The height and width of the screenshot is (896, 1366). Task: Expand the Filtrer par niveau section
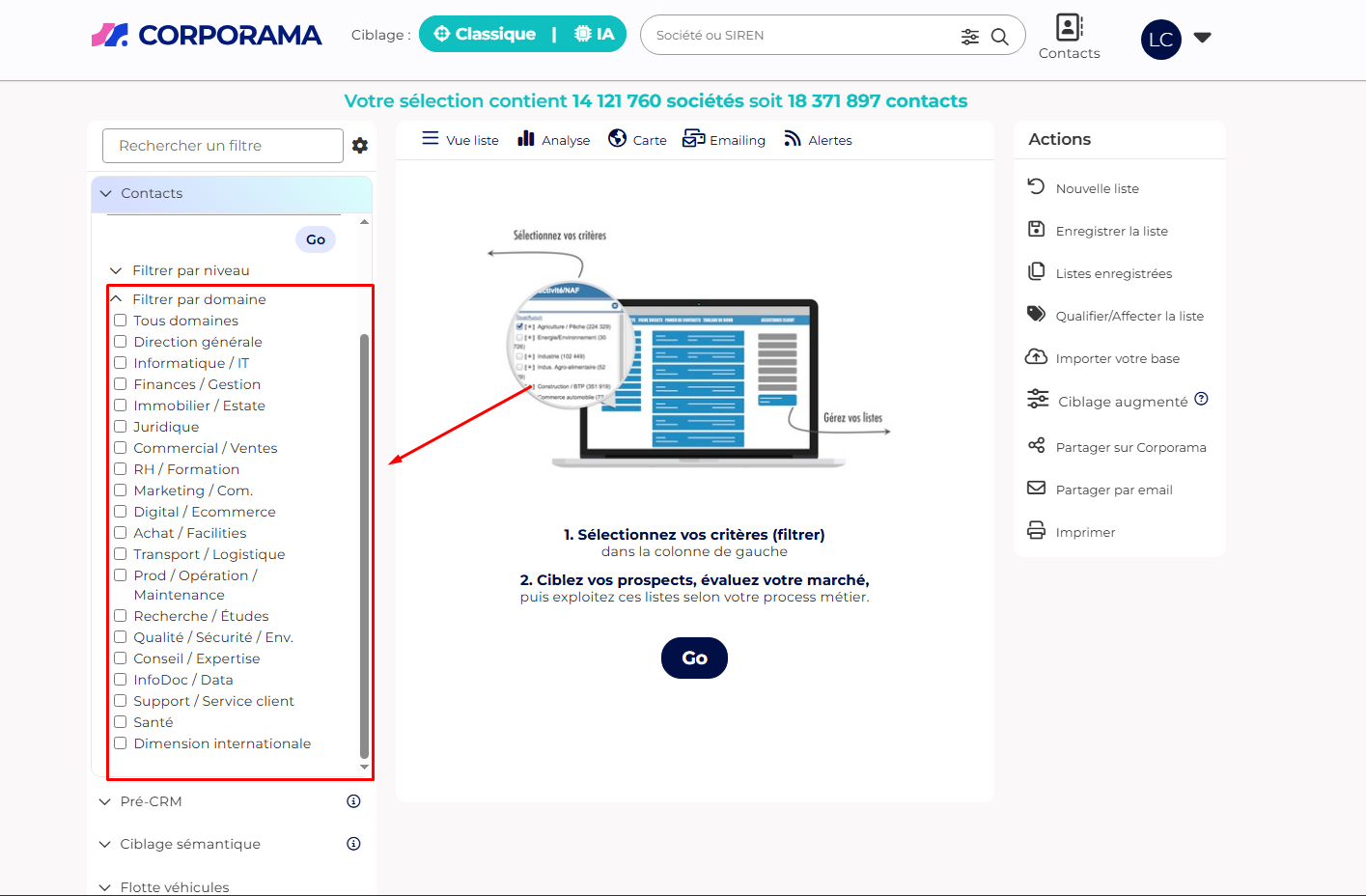pyautogui.click(x=116, y=270)
